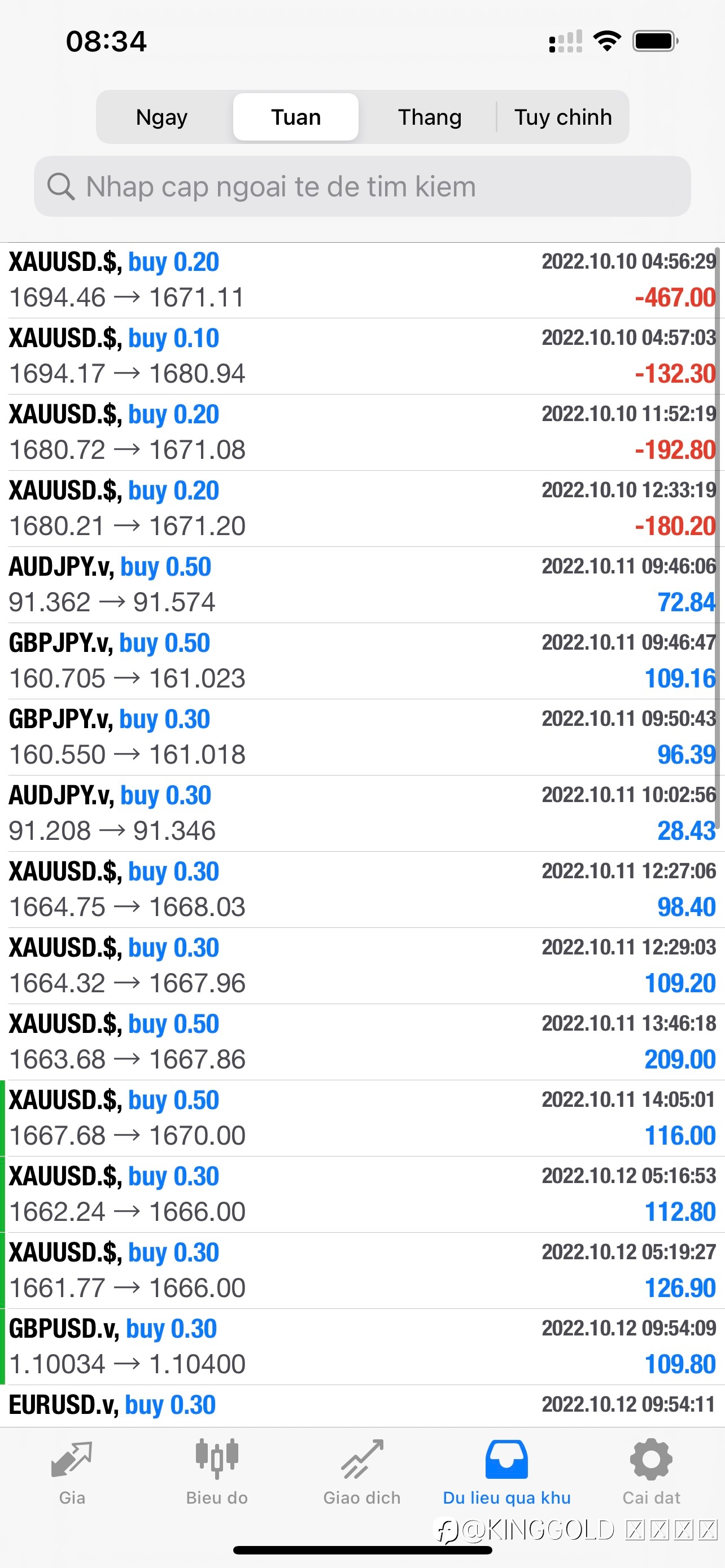
Task: Open the Bieu do chart icon
Action: point(217,1460)
